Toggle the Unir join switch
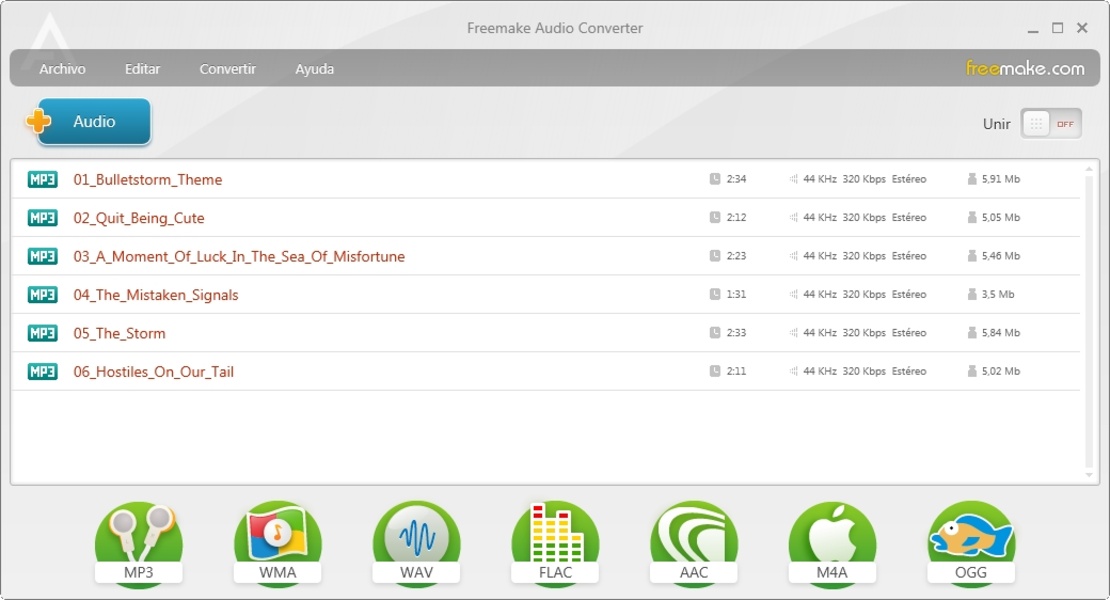 (1051, 124)
